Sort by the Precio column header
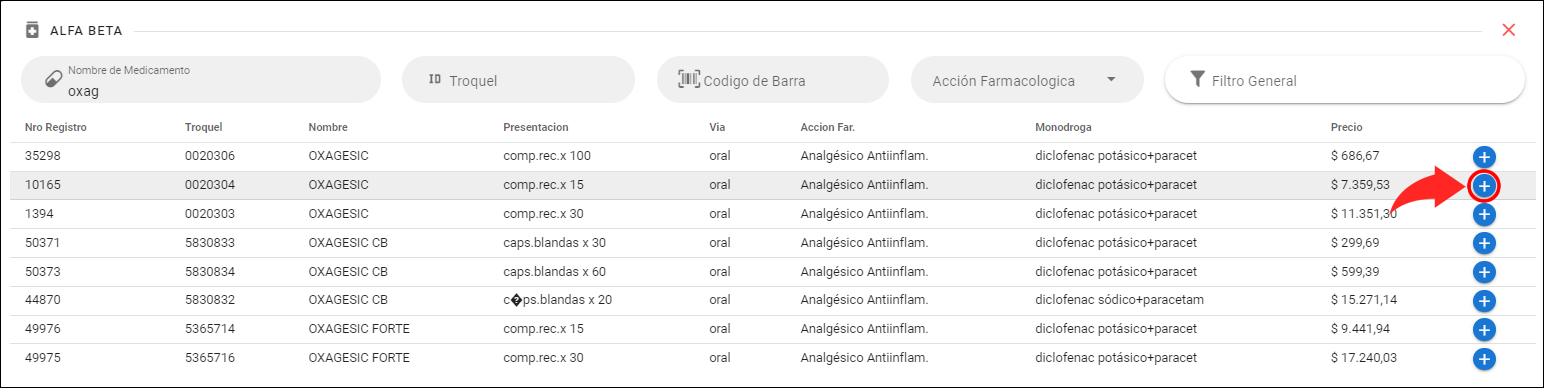This screenshot has height=388, width=1544. pos(1346,127)
